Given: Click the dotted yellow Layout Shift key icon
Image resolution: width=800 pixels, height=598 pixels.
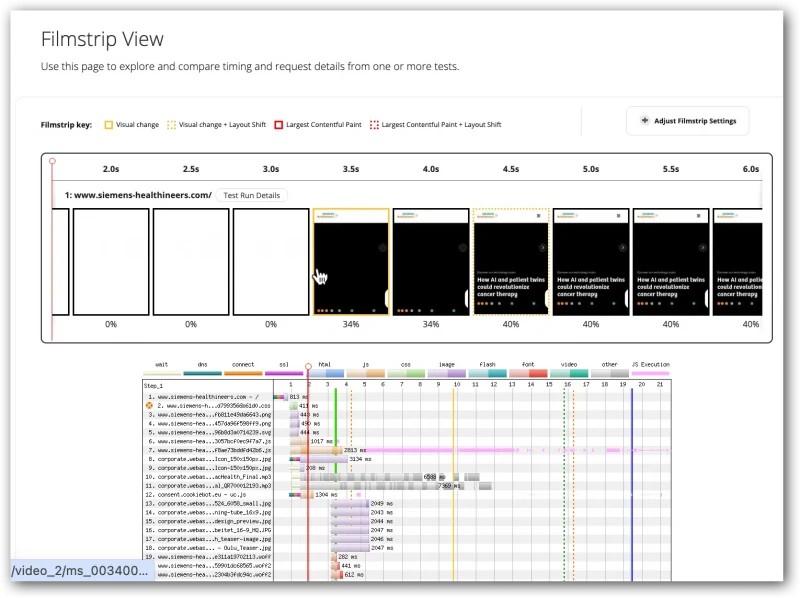Looking at the screenshot, I should pyautogui.click(x=171, y=124).
